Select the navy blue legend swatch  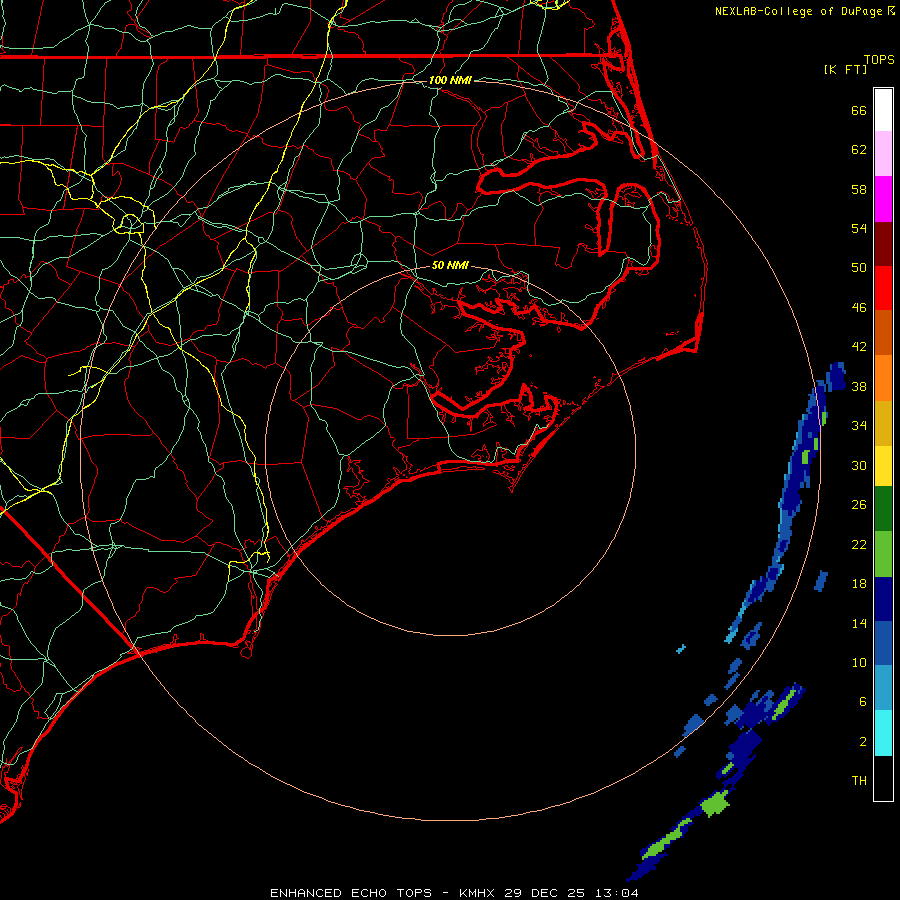point(883,599)
